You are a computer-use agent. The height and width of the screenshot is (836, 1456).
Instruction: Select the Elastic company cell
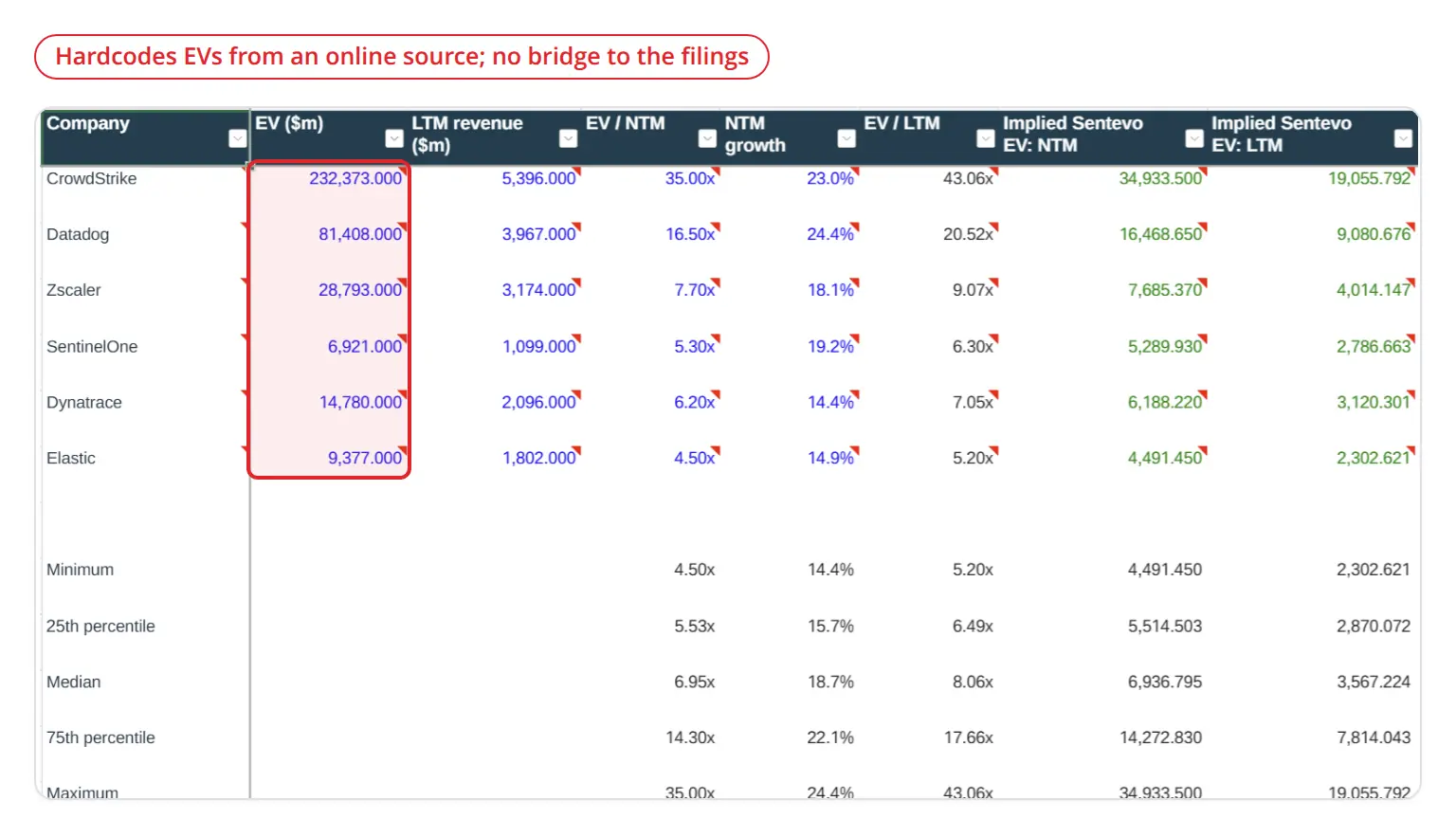[x=71, y=459]
